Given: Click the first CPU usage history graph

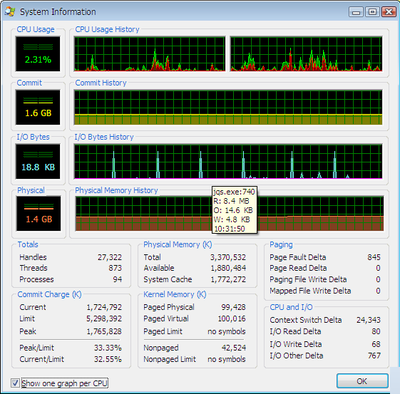Looking at the screenshot, I should (x=150, y=54).
